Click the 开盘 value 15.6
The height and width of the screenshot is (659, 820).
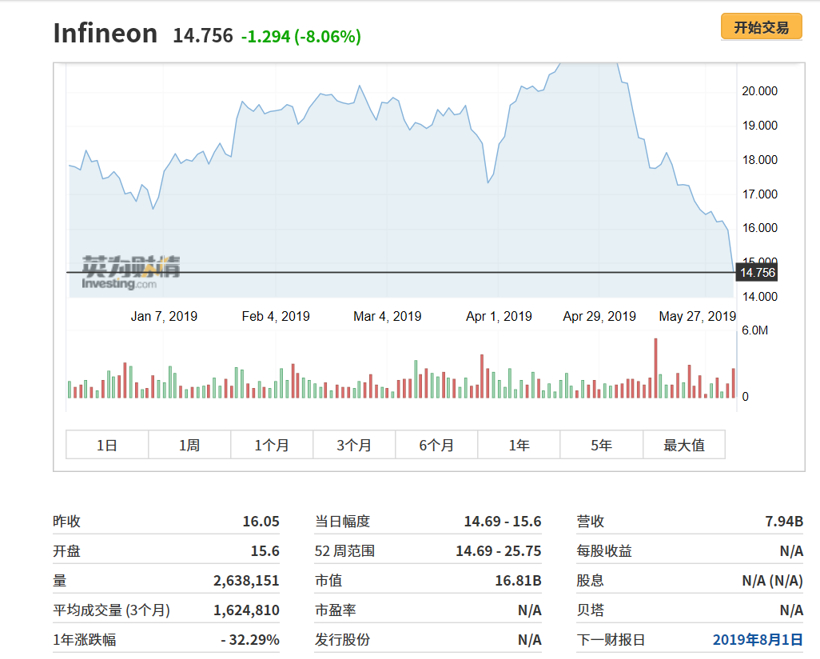(265, 551)
